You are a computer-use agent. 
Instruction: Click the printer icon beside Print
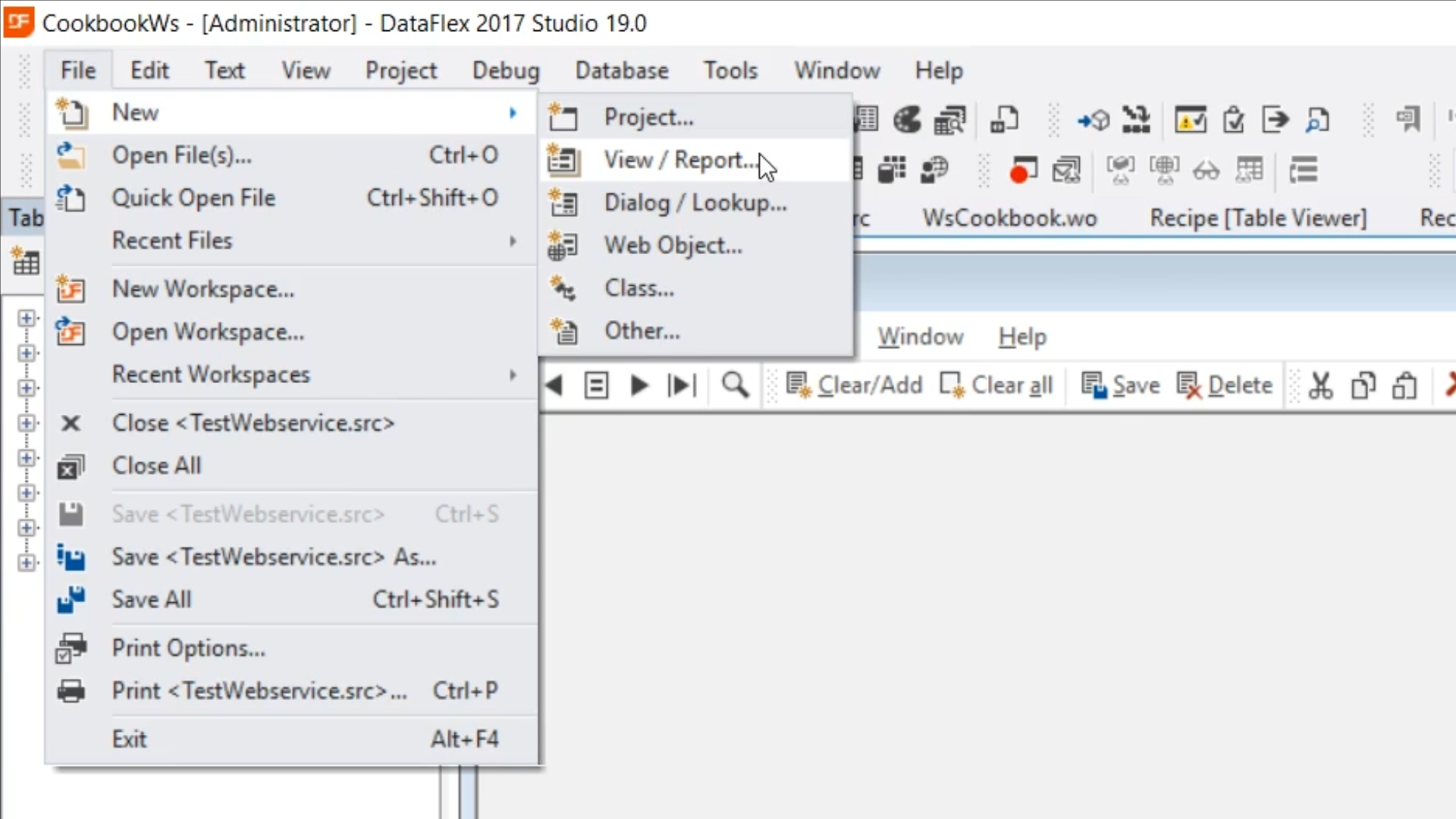(x=71, y=691)
